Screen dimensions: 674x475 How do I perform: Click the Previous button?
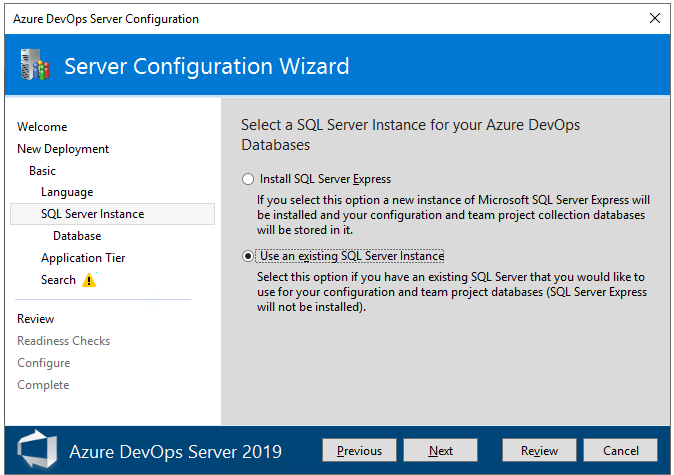click(359, 451)
